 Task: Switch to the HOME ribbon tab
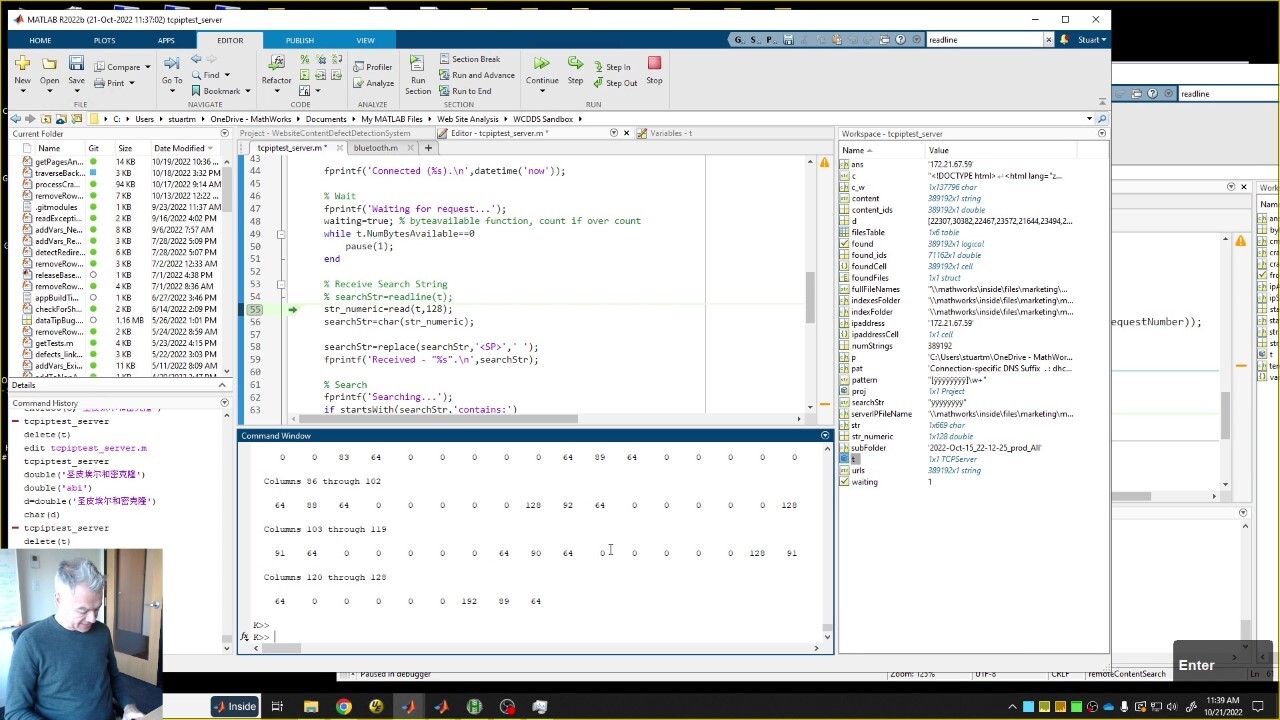40,40
